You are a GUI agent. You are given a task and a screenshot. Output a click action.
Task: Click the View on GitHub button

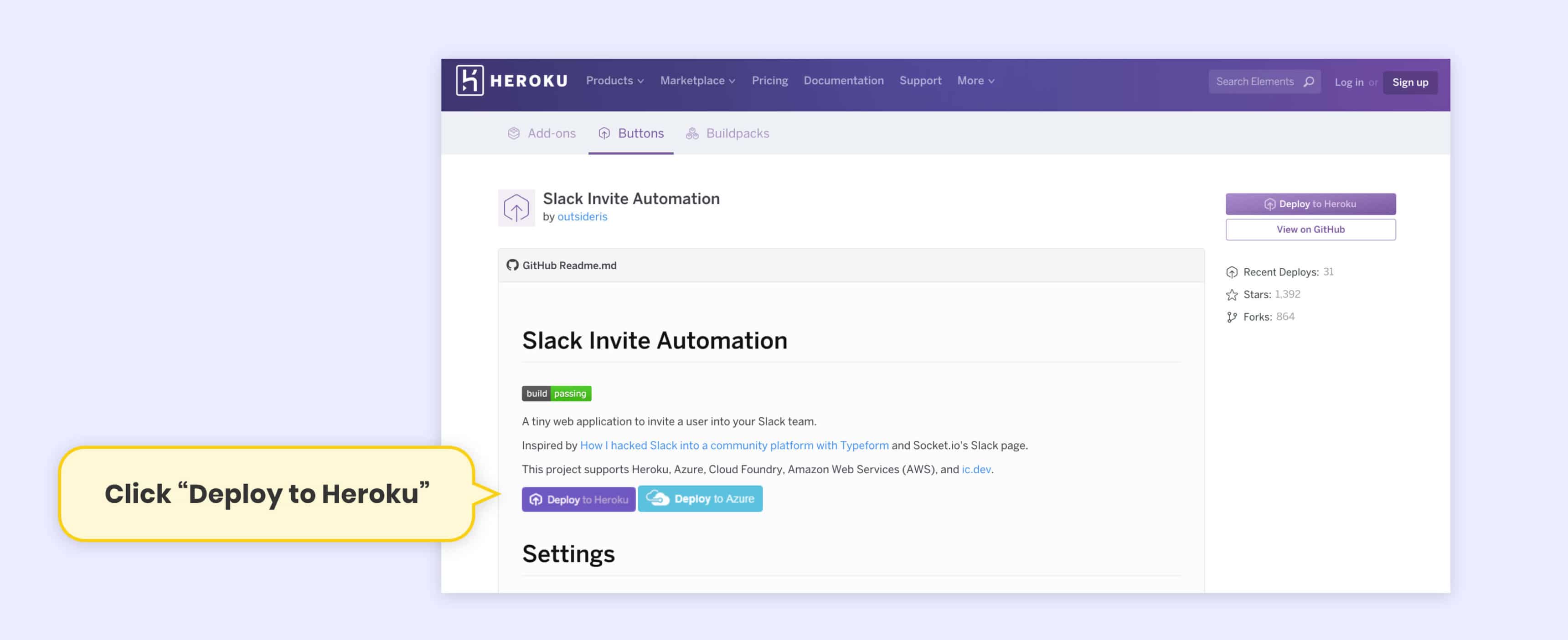pyautogui.click(x=1310, y=230)
